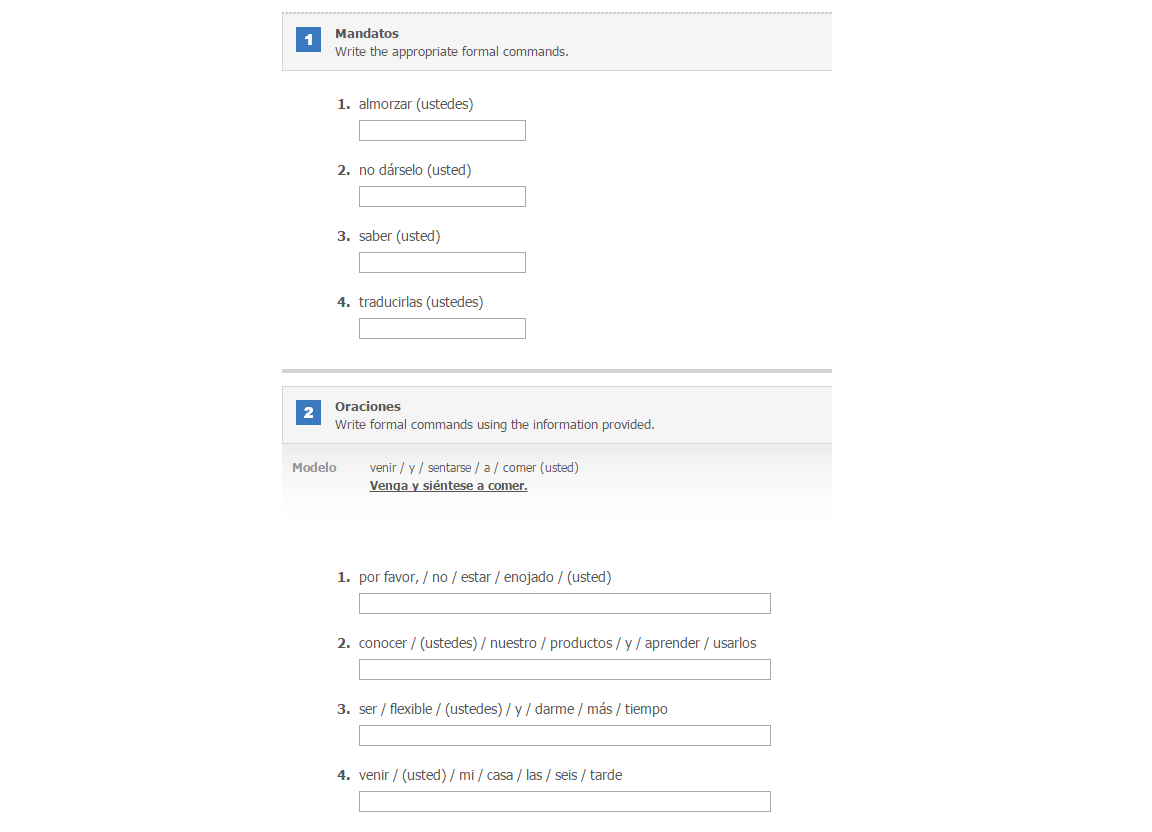Click the Oraciones section heading
This screenshot has width=1152, height=832.
point(367,406)
